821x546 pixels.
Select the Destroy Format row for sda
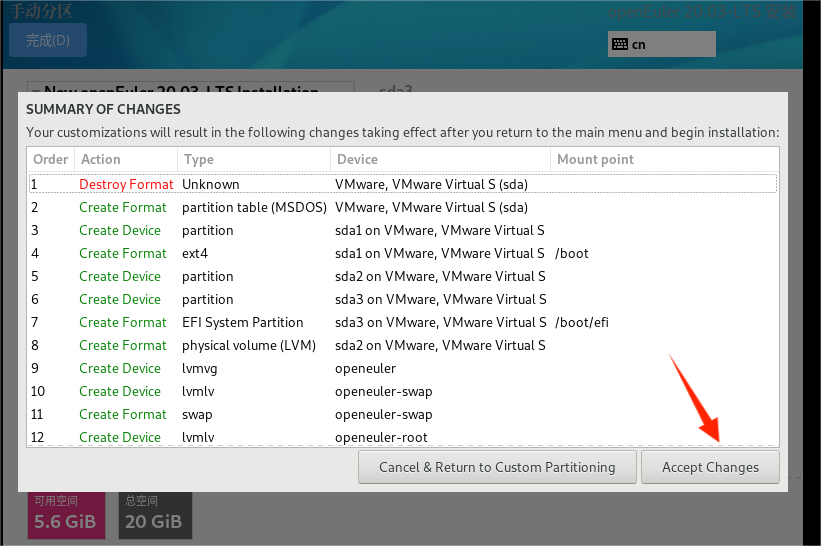click(x=400, y=184)
